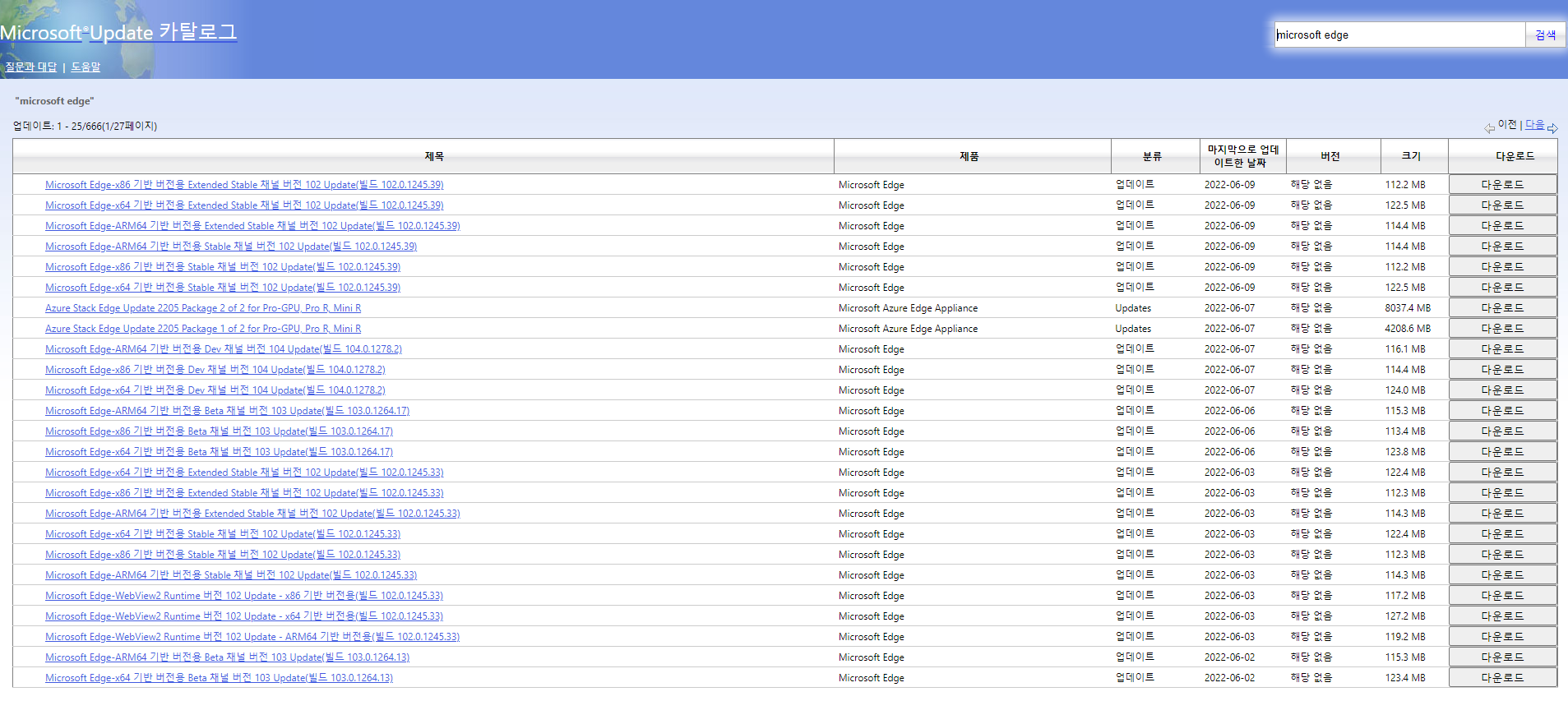The width and height of the screenshot is (1568, 701).
Task: Open Edge-ARM64 Dev 104.0.1278.2 update link
Action: tap(224, 349)
